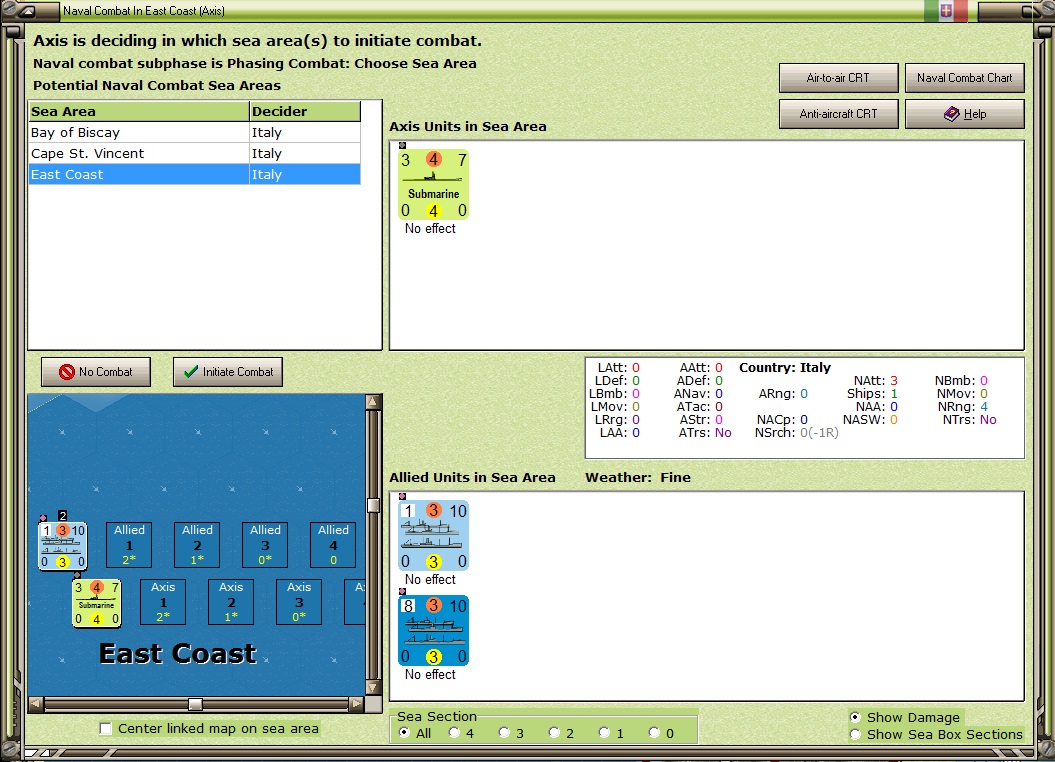Click the map's vertical scrollbar down arrow
Image resolution: width=1055 pixels, height=762 pixels.
tap(373, 687)
